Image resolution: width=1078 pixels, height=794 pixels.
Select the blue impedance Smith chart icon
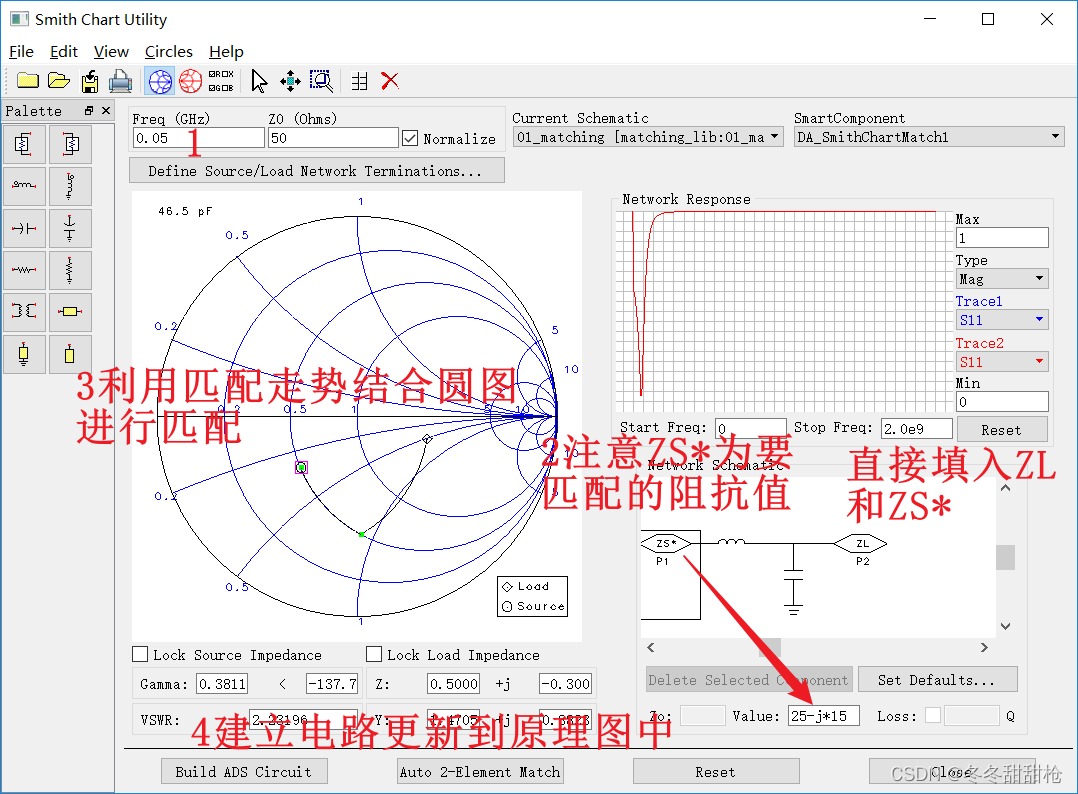coord(160,81)
